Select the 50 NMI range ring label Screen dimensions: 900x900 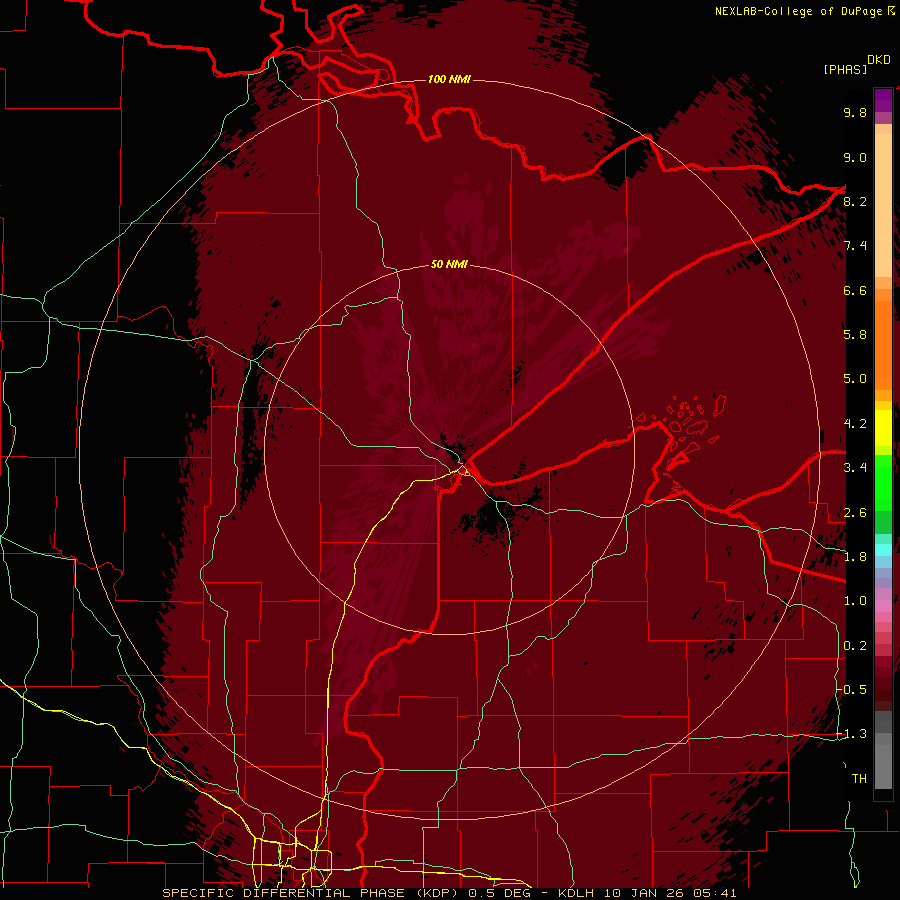click(x=449, y=264)
